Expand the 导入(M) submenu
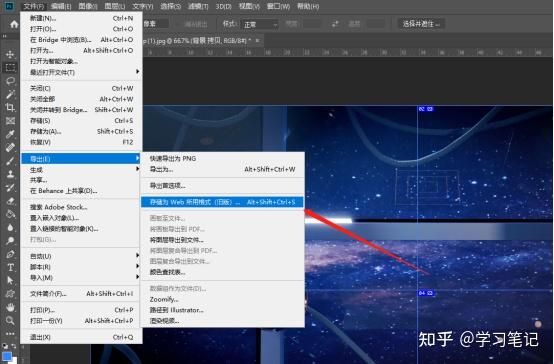 coord(82,277)
